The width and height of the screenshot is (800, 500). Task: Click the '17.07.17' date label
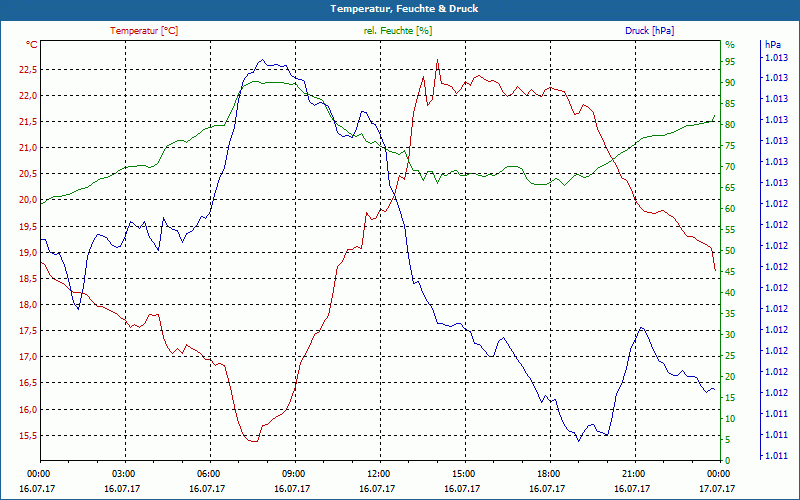point(717,489)
